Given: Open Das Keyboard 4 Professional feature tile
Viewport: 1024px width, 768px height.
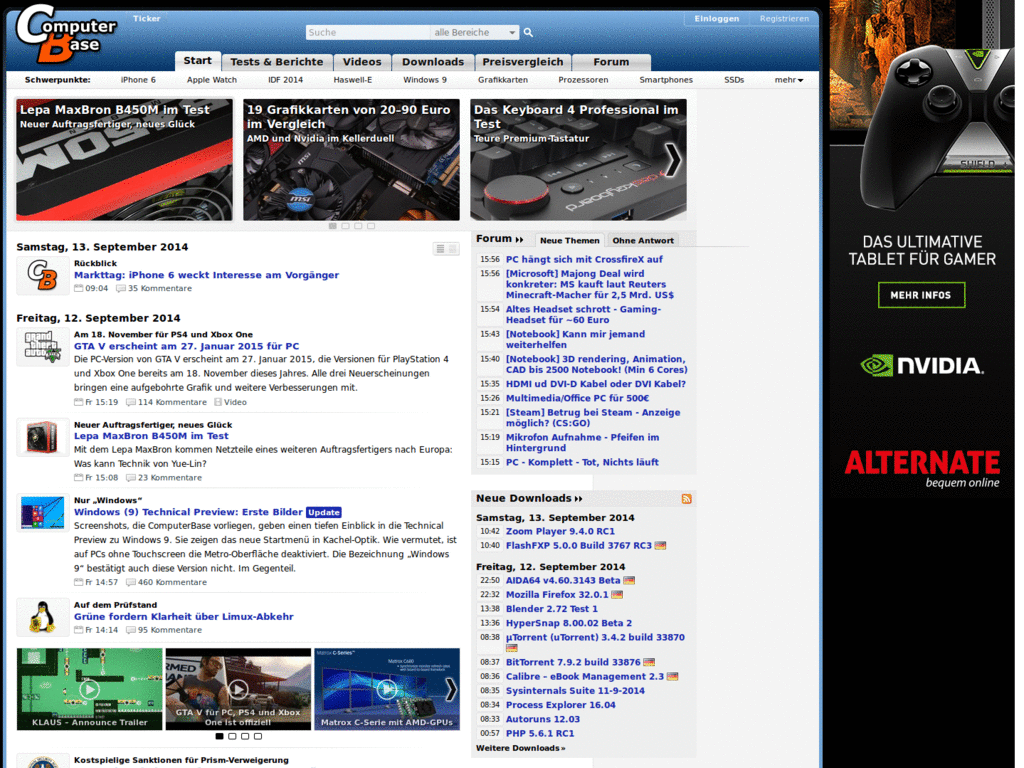Looking at the screenshot, I should click(578, 159).
